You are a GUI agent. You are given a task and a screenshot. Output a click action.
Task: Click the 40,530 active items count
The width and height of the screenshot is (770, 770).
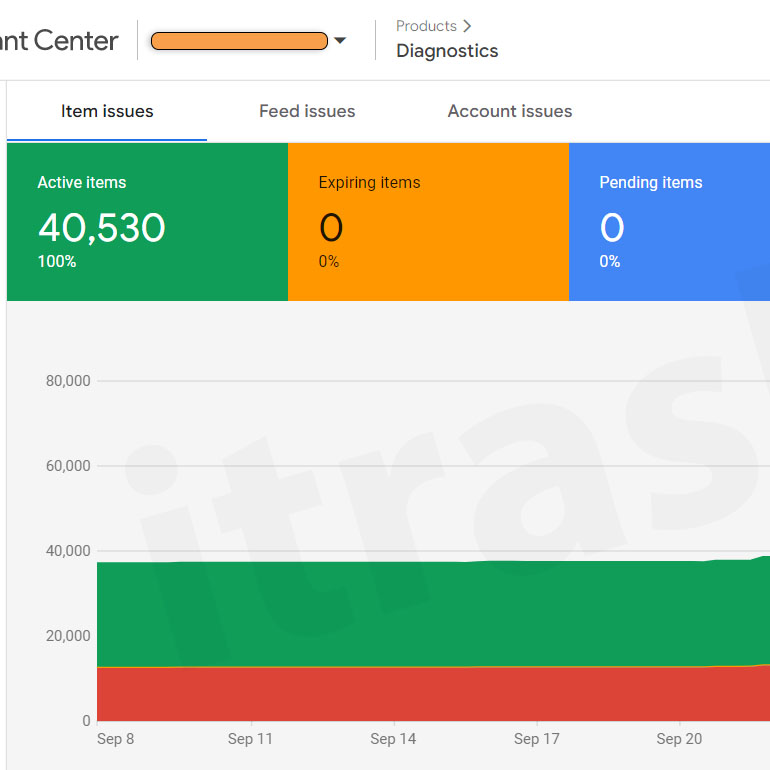coord(102,228)
